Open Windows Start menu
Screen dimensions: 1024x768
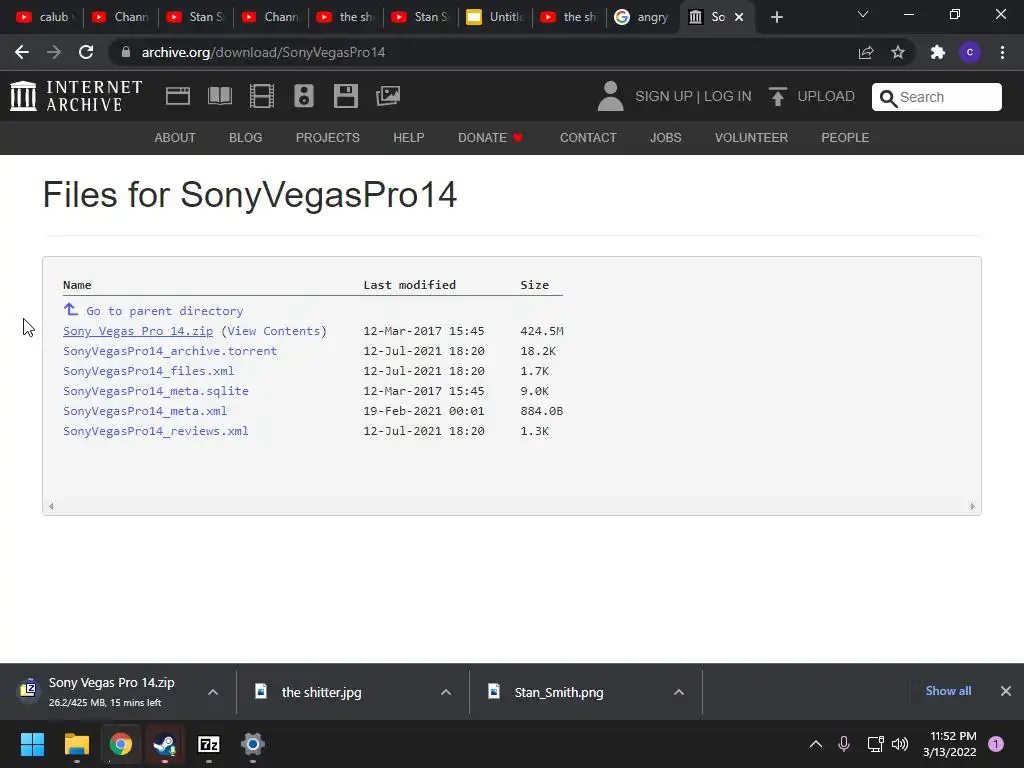pos(32,744)
